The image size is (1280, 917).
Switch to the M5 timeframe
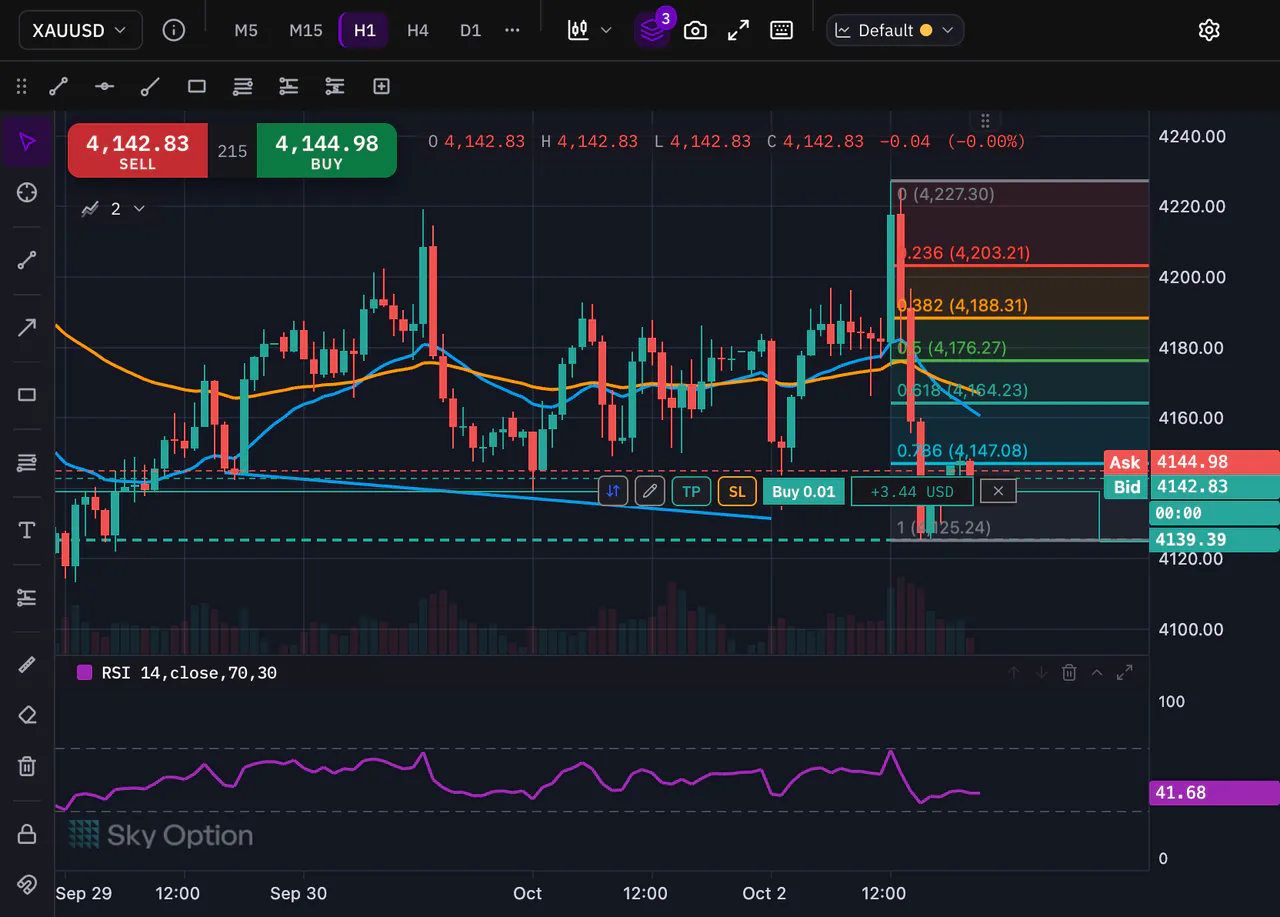(x=246, y=30)
